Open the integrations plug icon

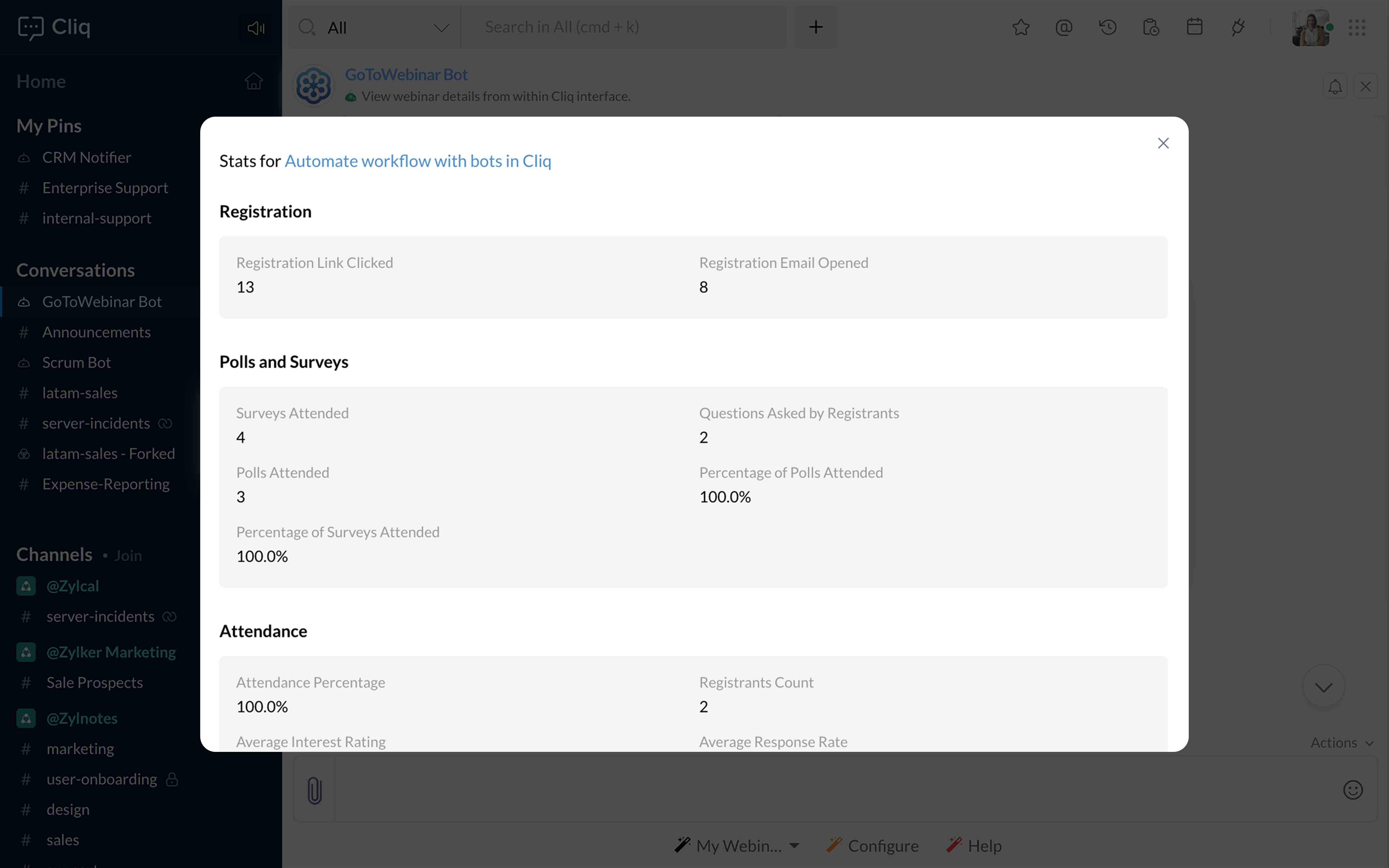(1238, 27)
